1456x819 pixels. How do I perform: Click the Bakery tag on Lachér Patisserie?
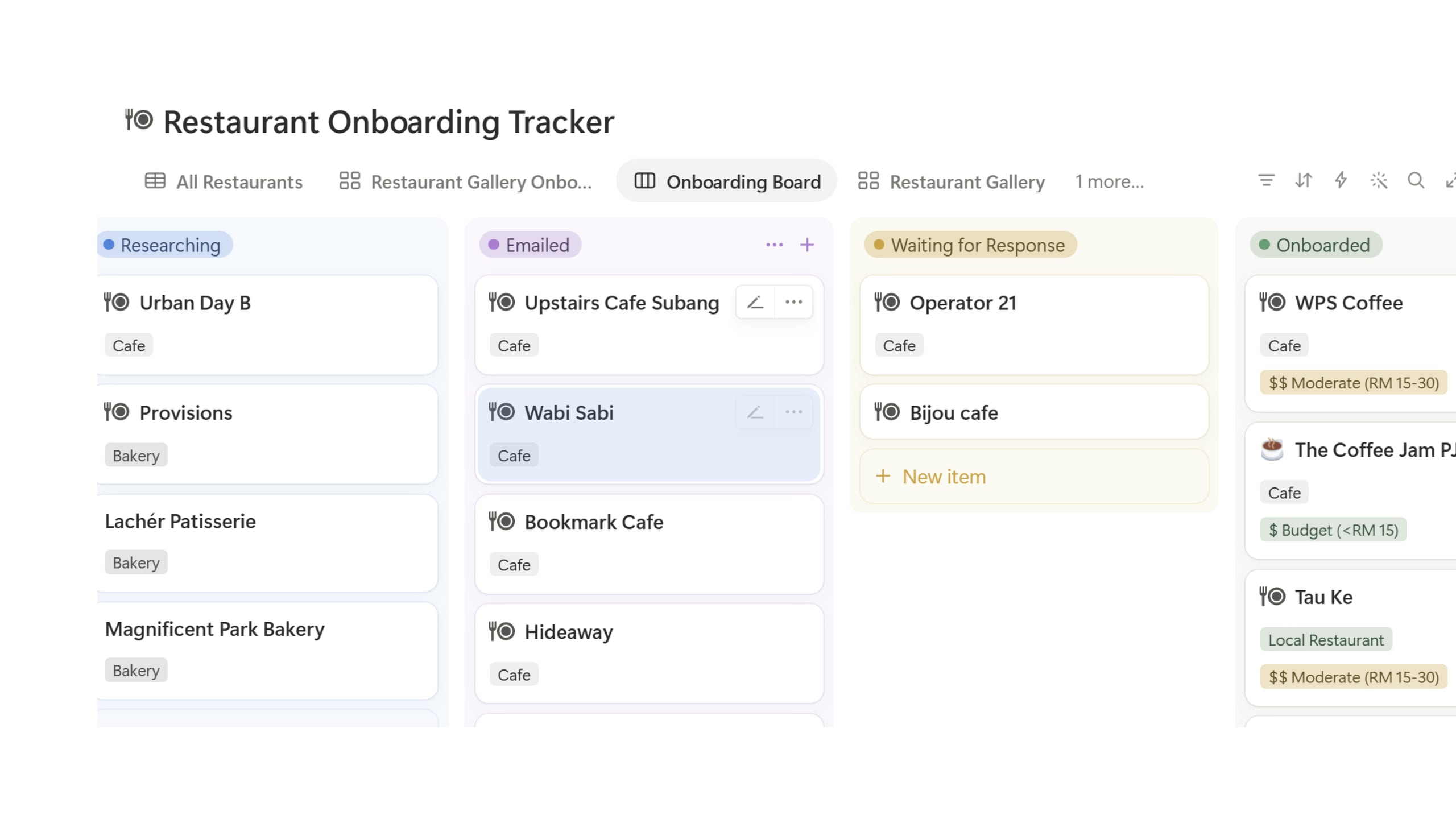pos(136,562)
